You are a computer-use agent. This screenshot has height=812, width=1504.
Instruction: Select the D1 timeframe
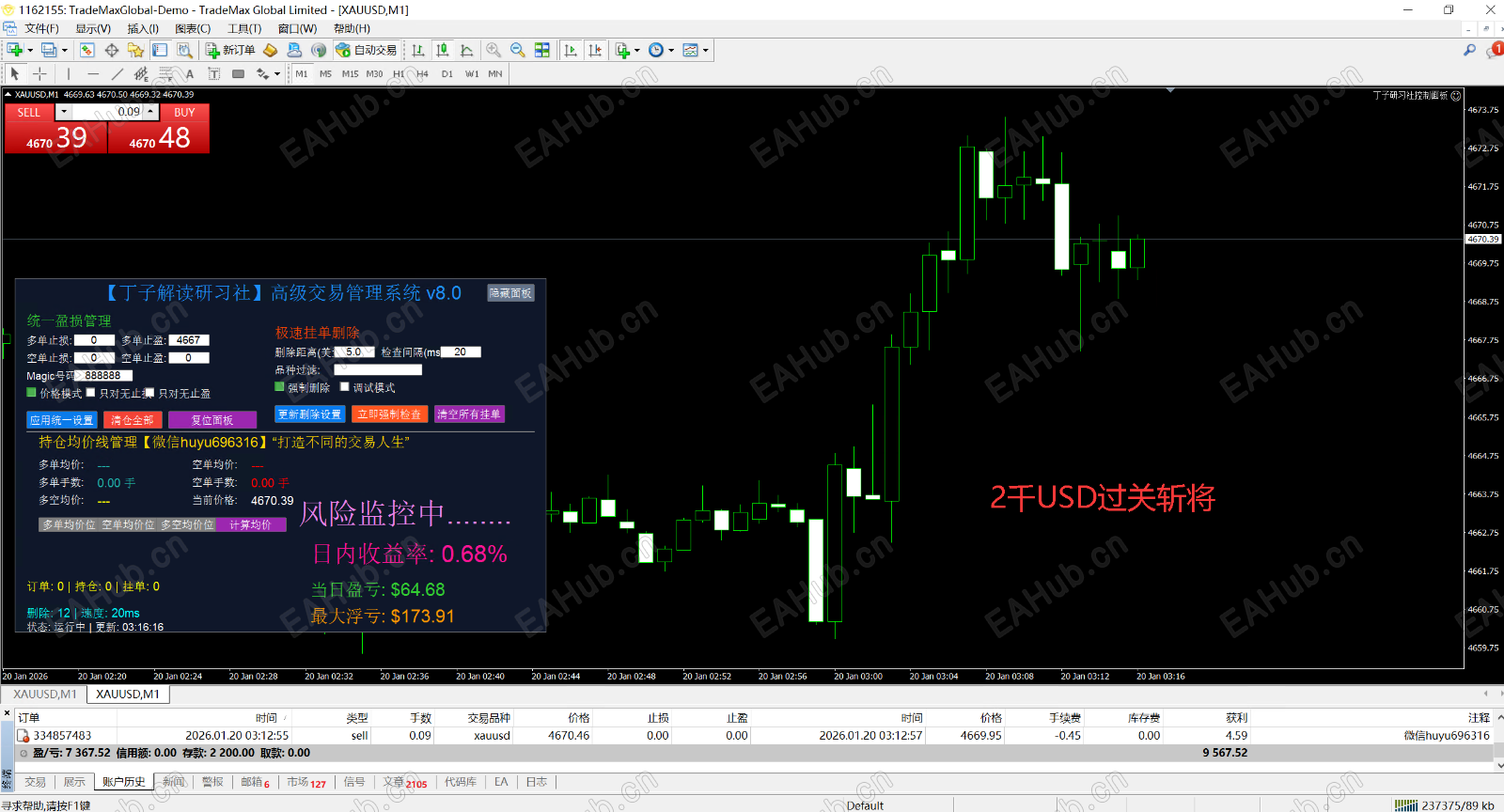pyautogui.click(x=447, y=74)
